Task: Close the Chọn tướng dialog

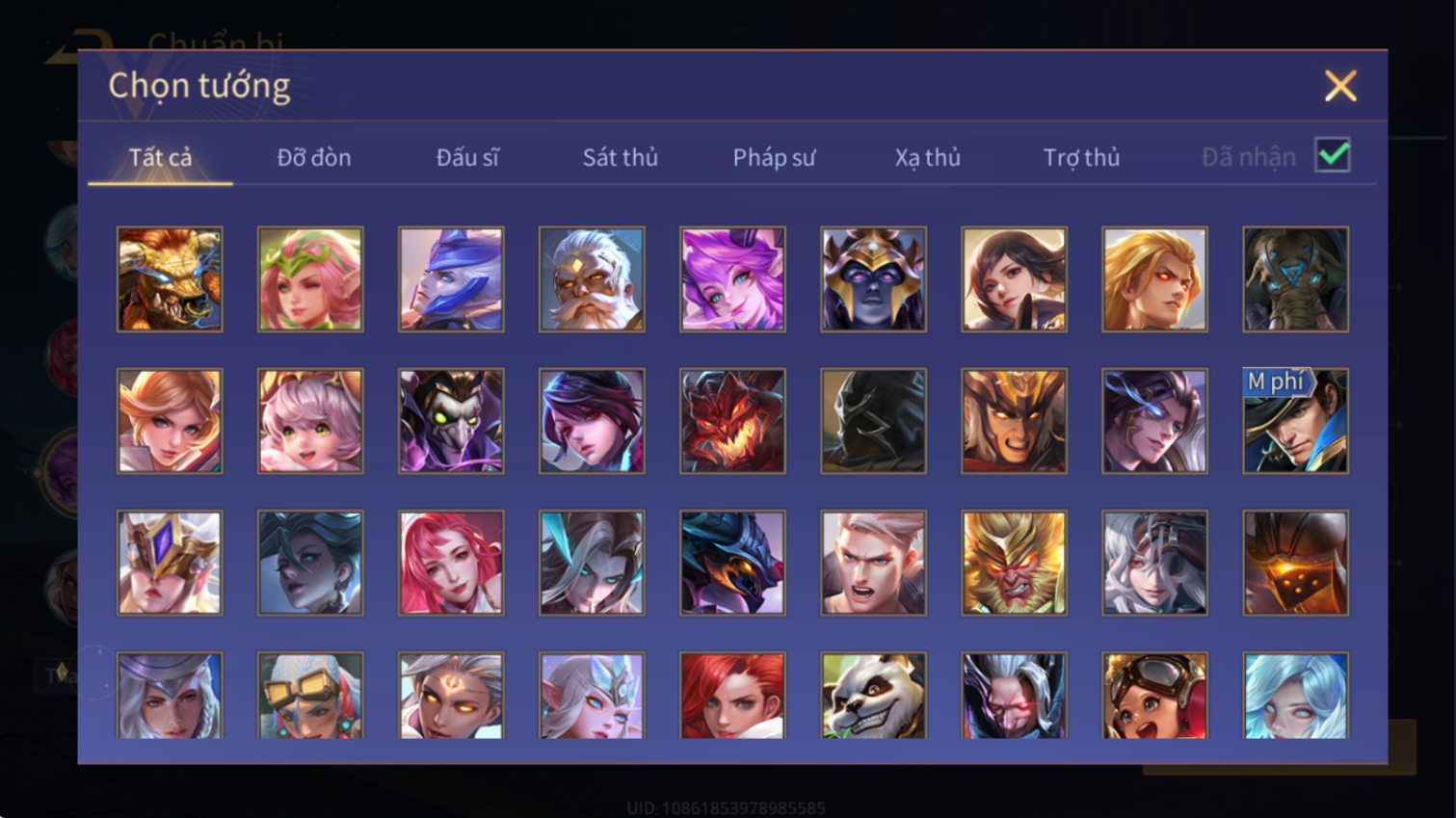Action: 1340,86
